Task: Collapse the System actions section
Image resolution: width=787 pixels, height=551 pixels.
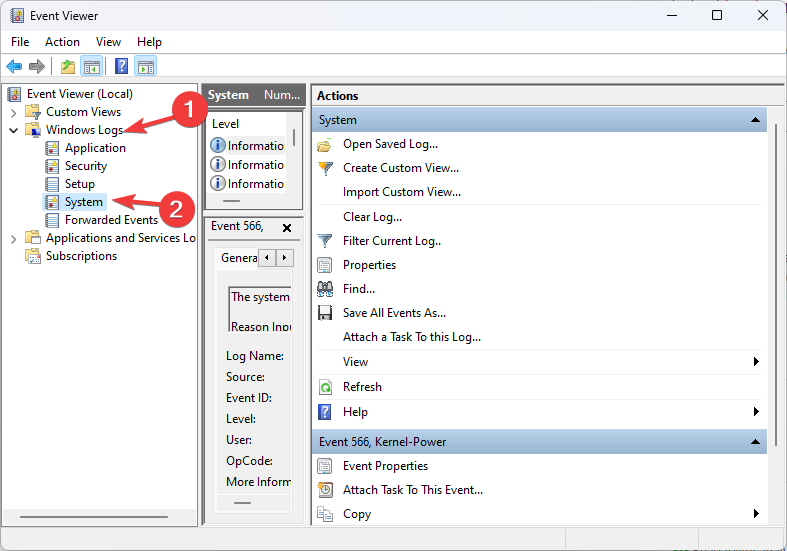Action: click(x=755, y=120)
